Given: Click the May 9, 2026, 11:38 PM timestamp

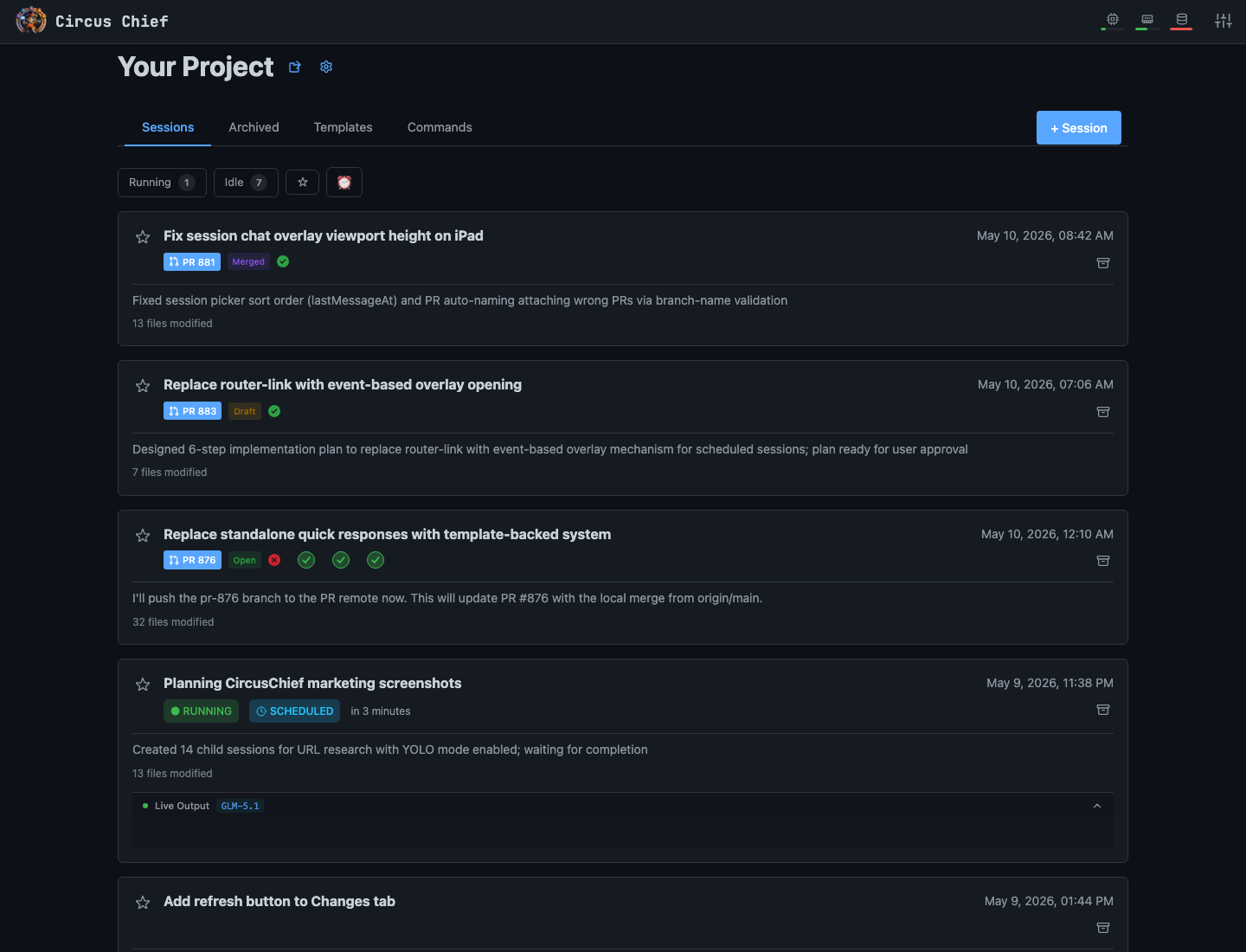Looking at the screenshot, I should (1050, 683).
